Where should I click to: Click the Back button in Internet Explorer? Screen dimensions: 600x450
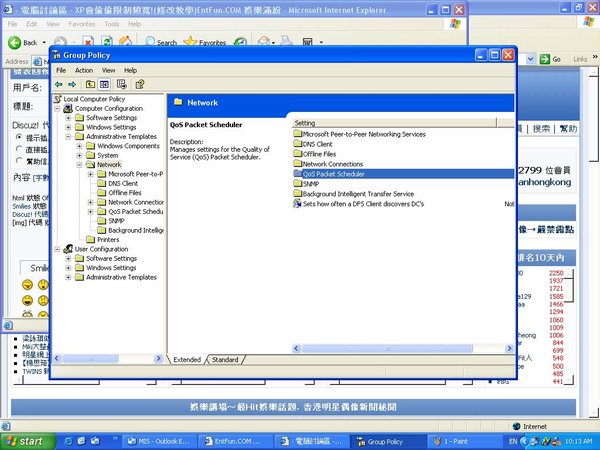click(x=23, y=42)
